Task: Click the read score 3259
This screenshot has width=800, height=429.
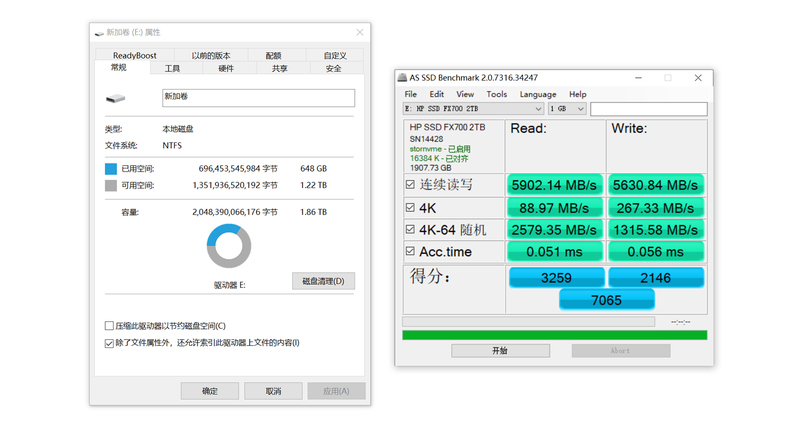Action: coord(557,278)
